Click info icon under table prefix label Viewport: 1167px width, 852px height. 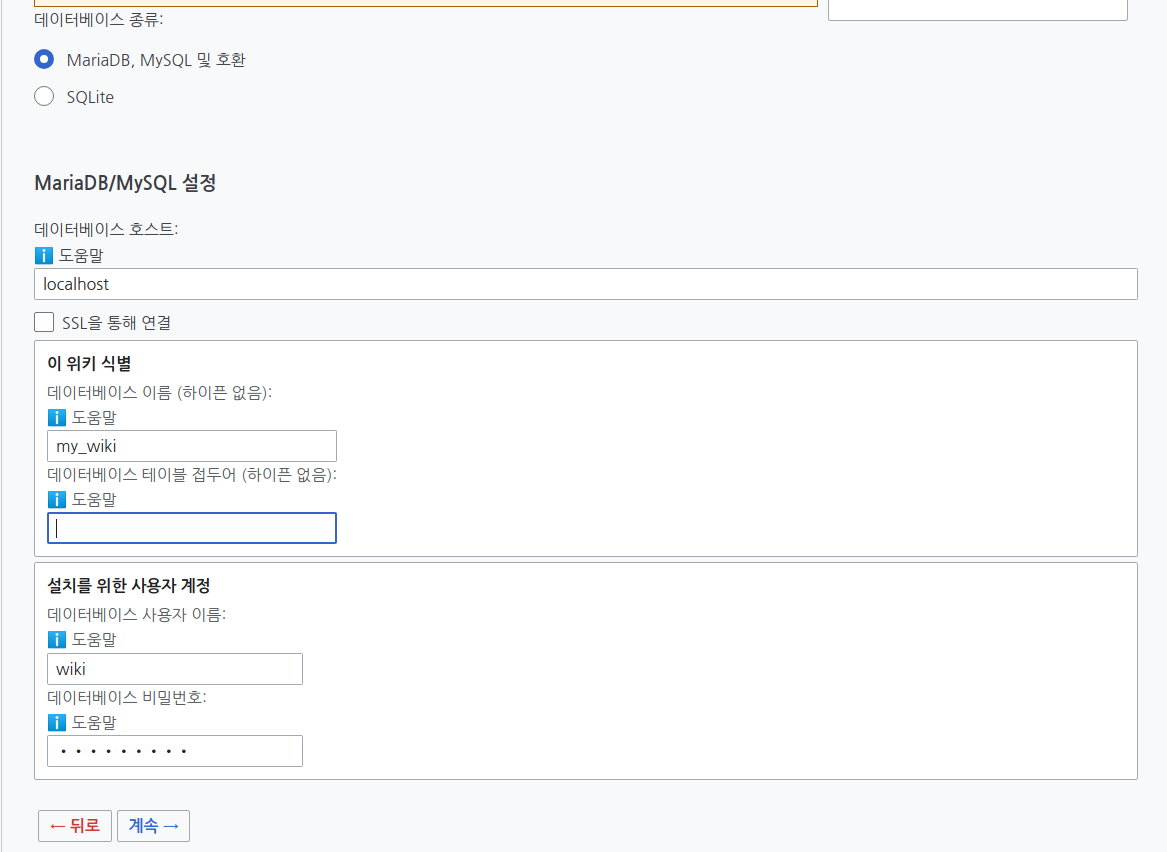(57, 499)
